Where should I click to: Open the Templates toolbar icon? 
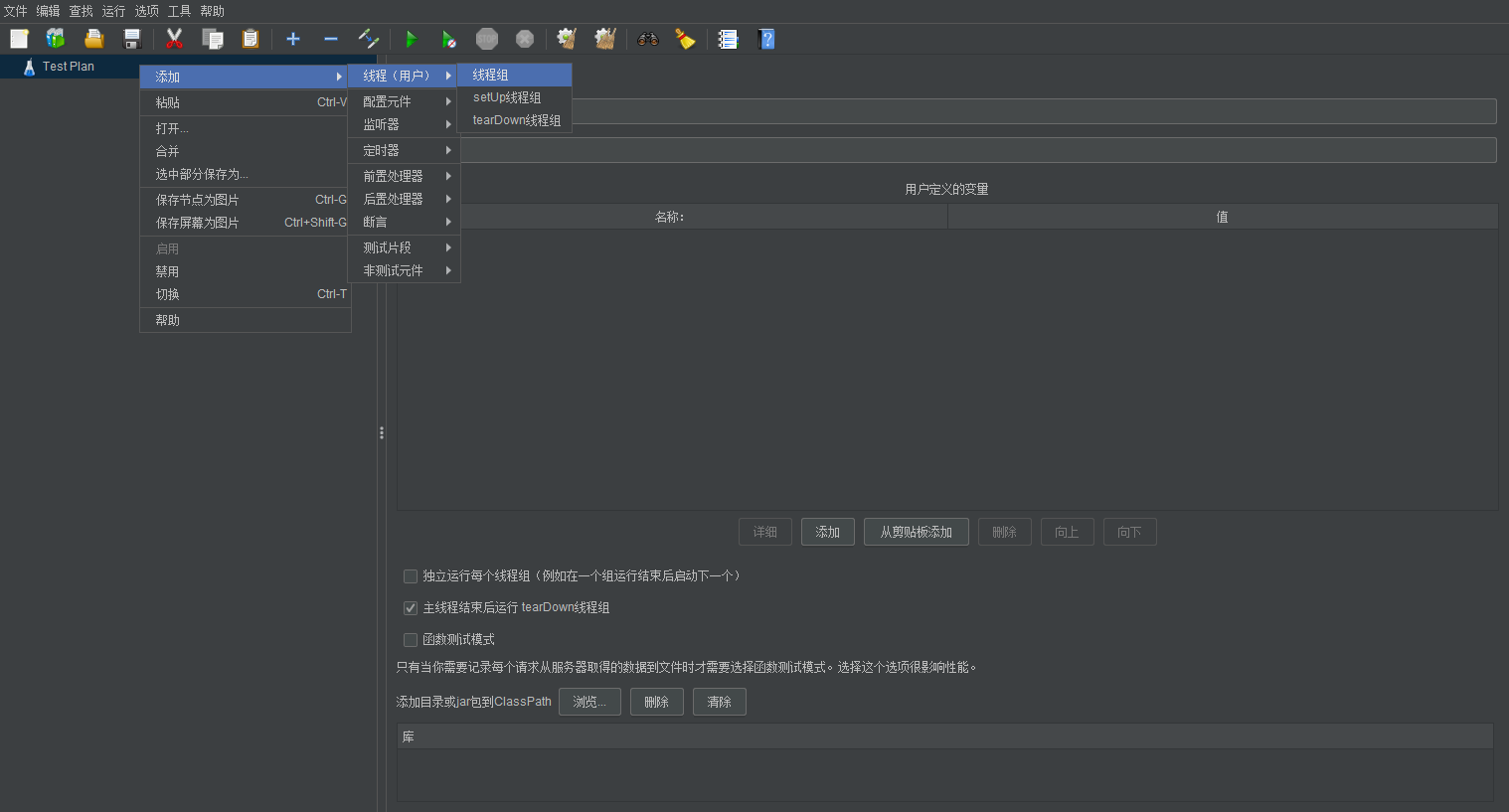[56, 39]
